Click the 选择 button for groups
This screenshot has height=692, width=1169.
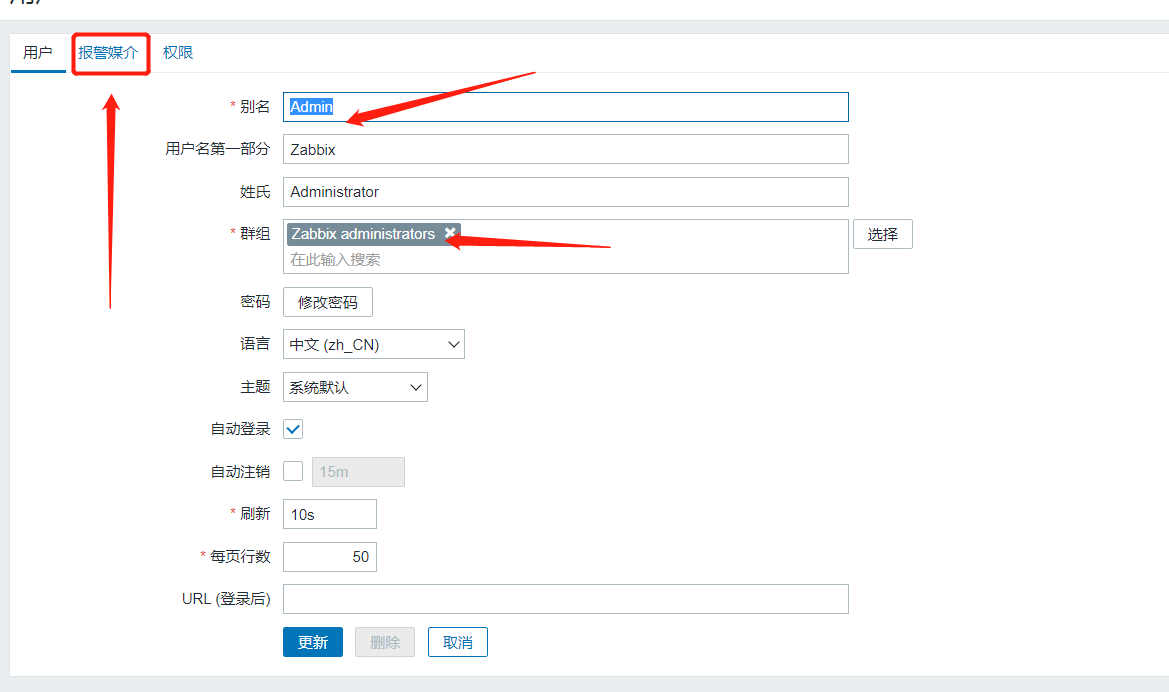[x=883, y=234]
